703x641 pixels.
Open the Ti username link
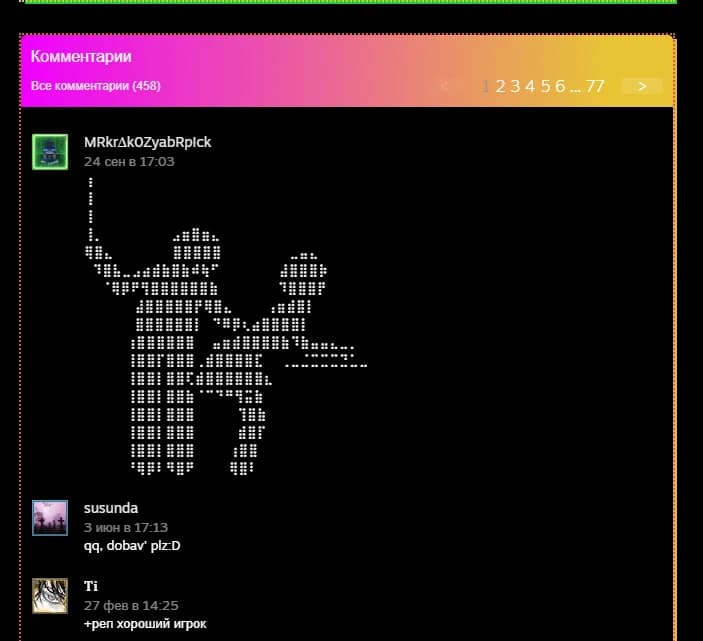(x=91, y=586)
